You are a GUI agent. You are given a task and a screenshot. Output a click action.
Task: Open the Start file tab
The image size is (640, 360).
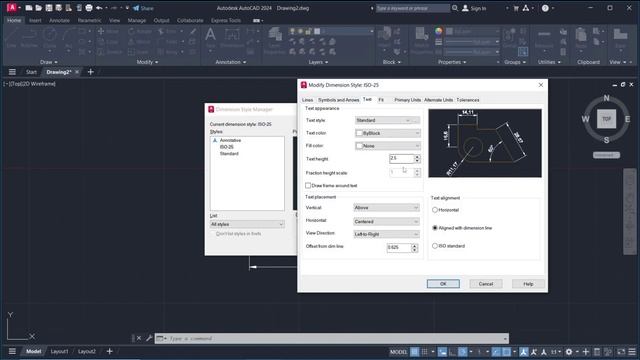tap(31, 72)
